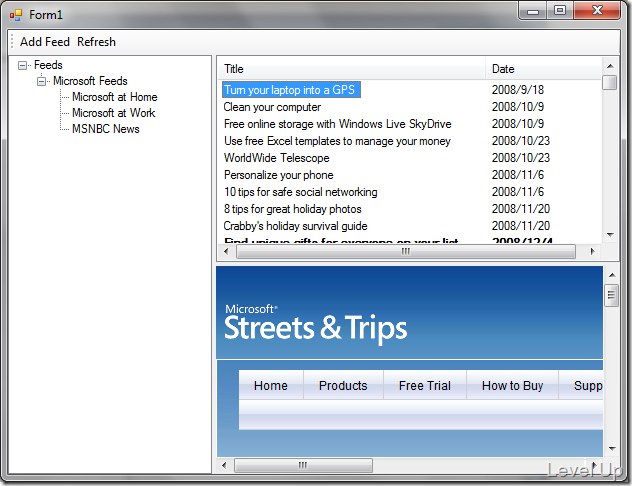
Task: Maximize the Form1 window
Action: (x=560, y=11)
